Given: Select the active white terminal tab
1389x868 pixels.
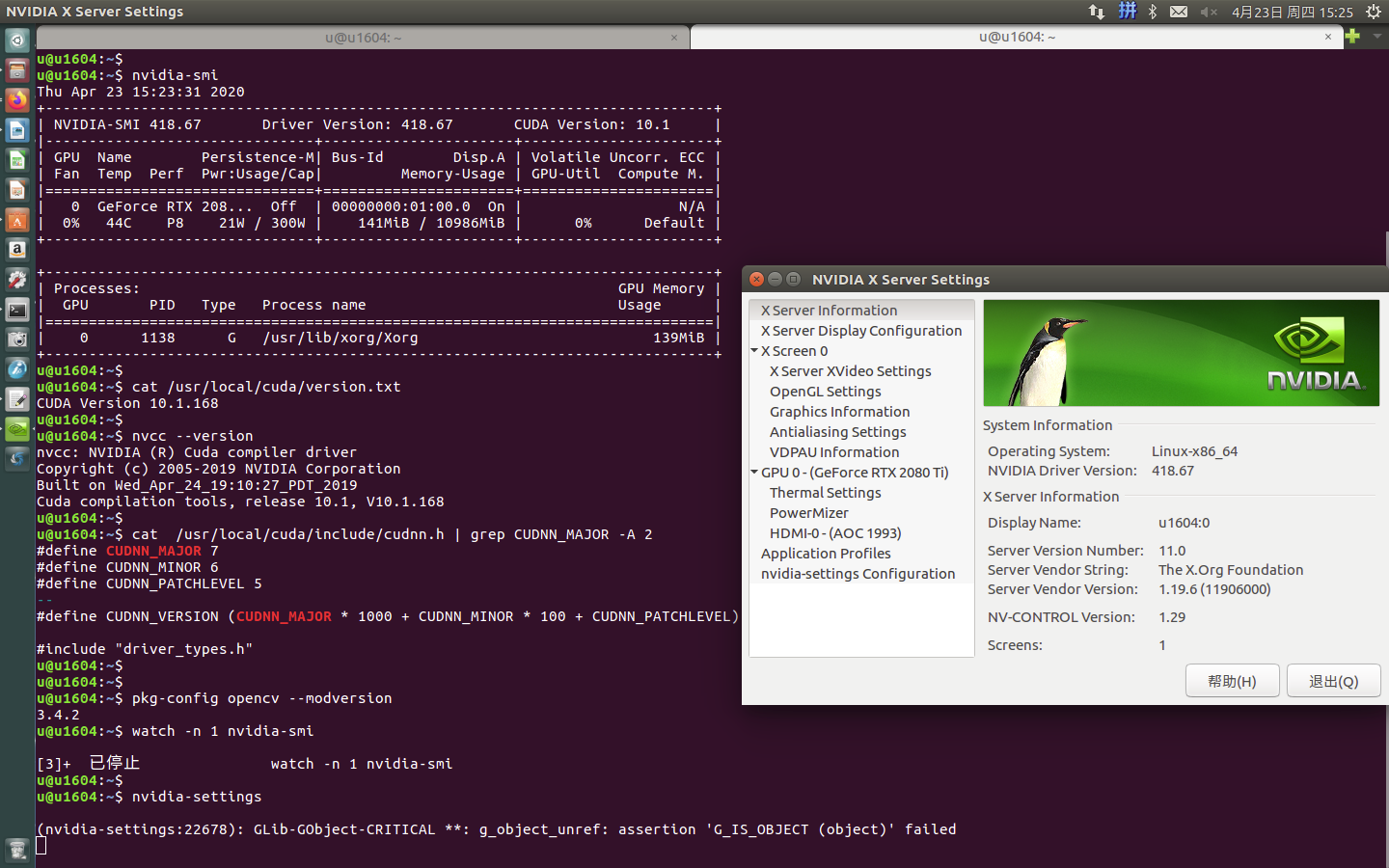Looking at the screenshot, I should (x=1017, y=37).
